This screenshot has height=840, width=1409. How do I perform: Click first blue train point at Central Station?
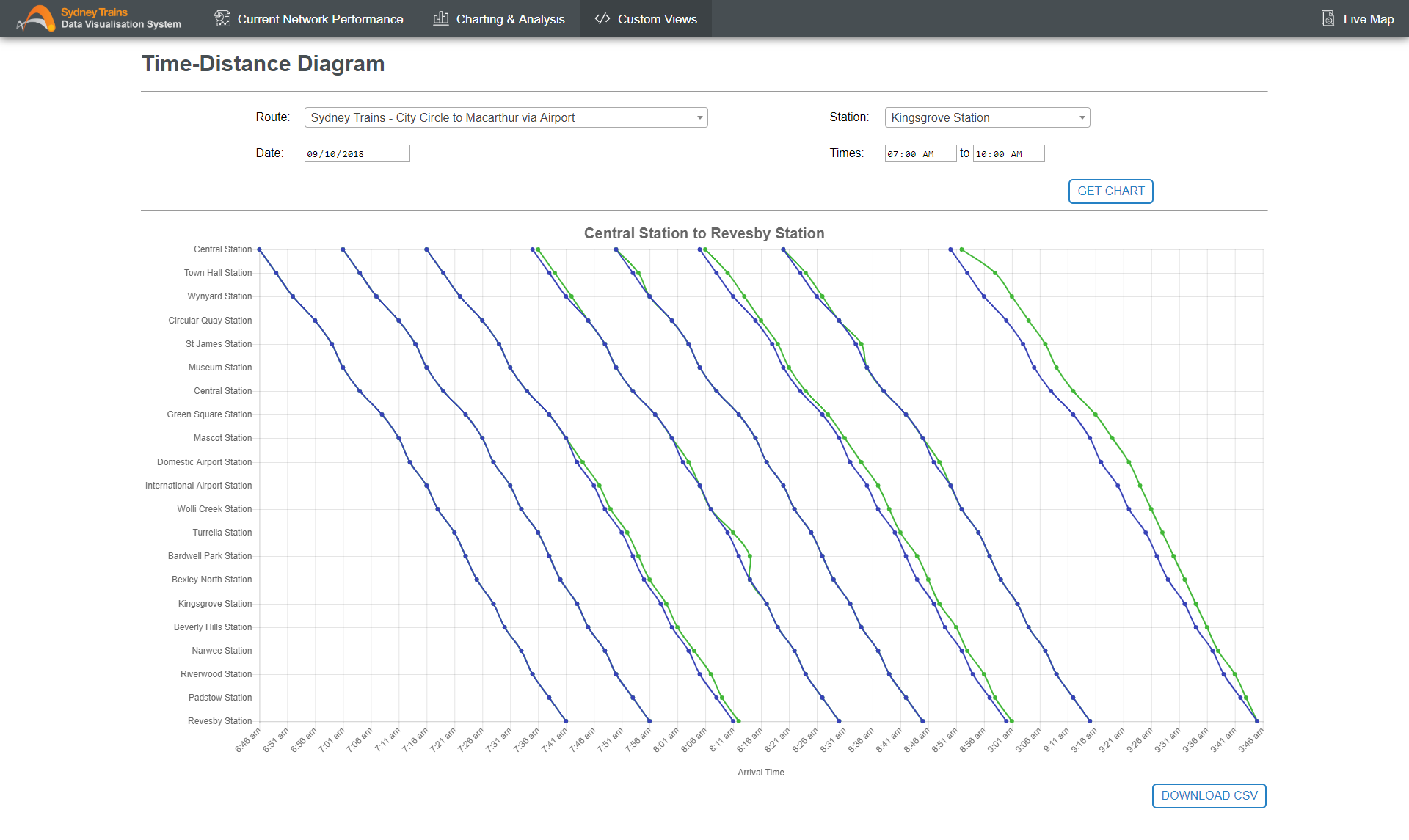point(259,249)
